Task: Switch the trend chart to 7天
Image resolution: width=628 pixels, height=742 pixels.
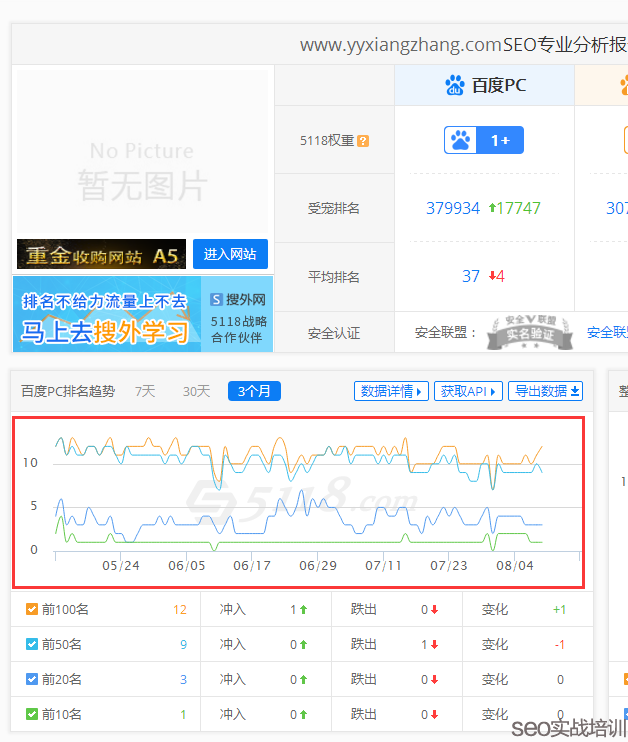Action: pos(145,391)
